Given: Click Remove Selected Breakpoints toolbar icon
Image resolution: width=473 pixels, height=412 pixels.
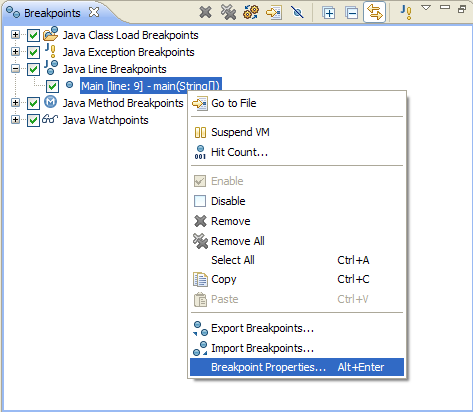Looking at the screenshot, I should (205, 13).
